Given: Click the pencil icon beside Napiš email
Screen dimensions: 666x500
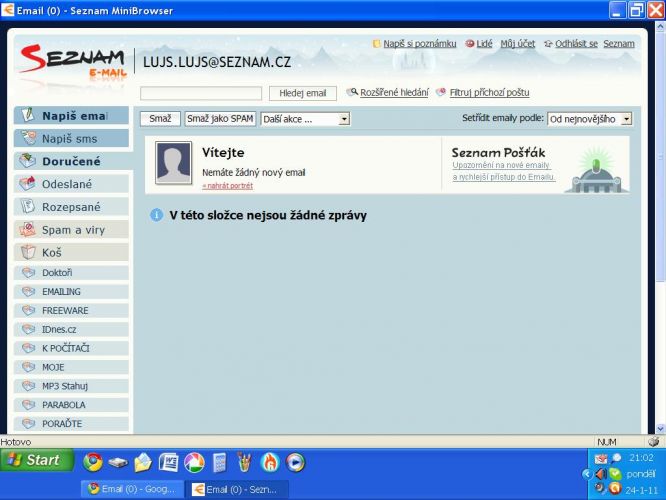Looking at the screenshot, I should (28, 115).
